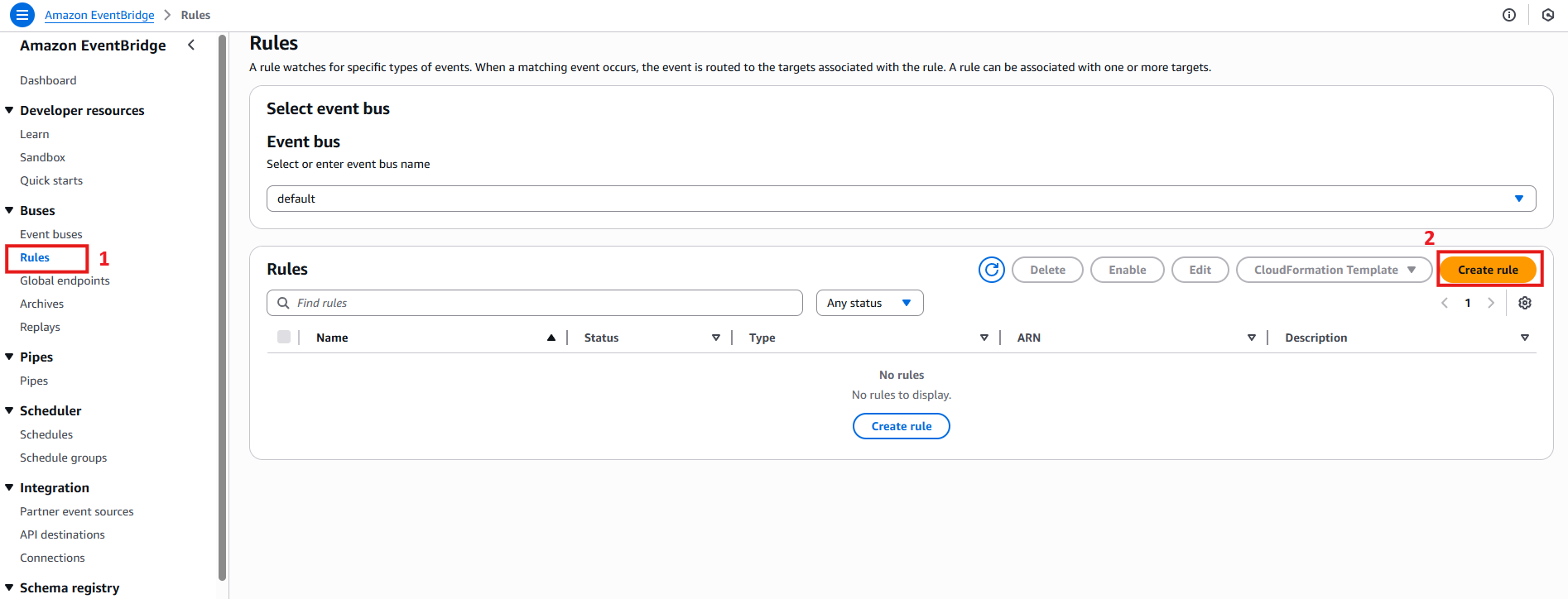Select all rules checkbox in header
Viewport: 1568px width, 599px height.
pos(284,337)
